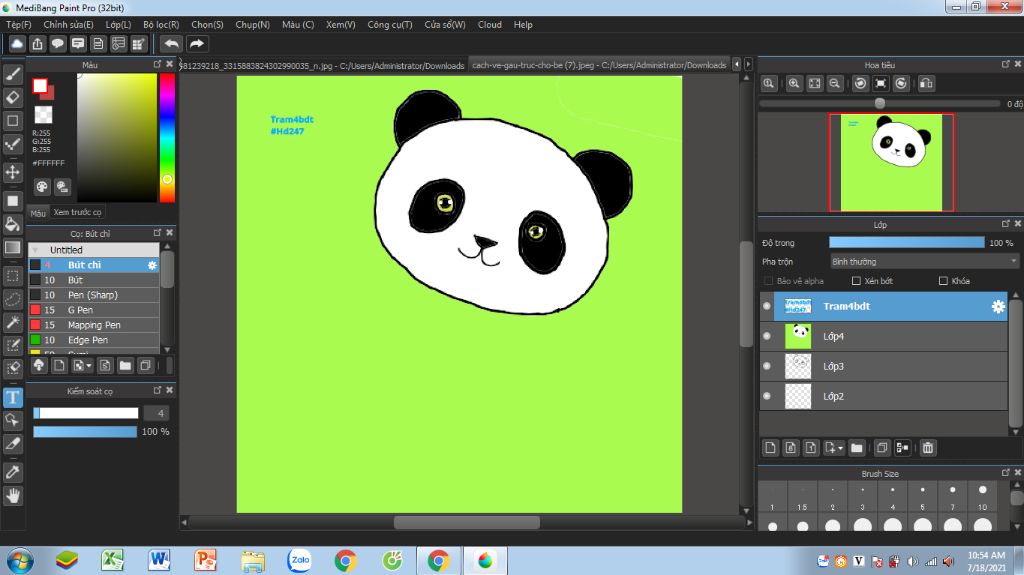
Task: Open the tab list arrow beside document tabs
Action: coord(737,65)
